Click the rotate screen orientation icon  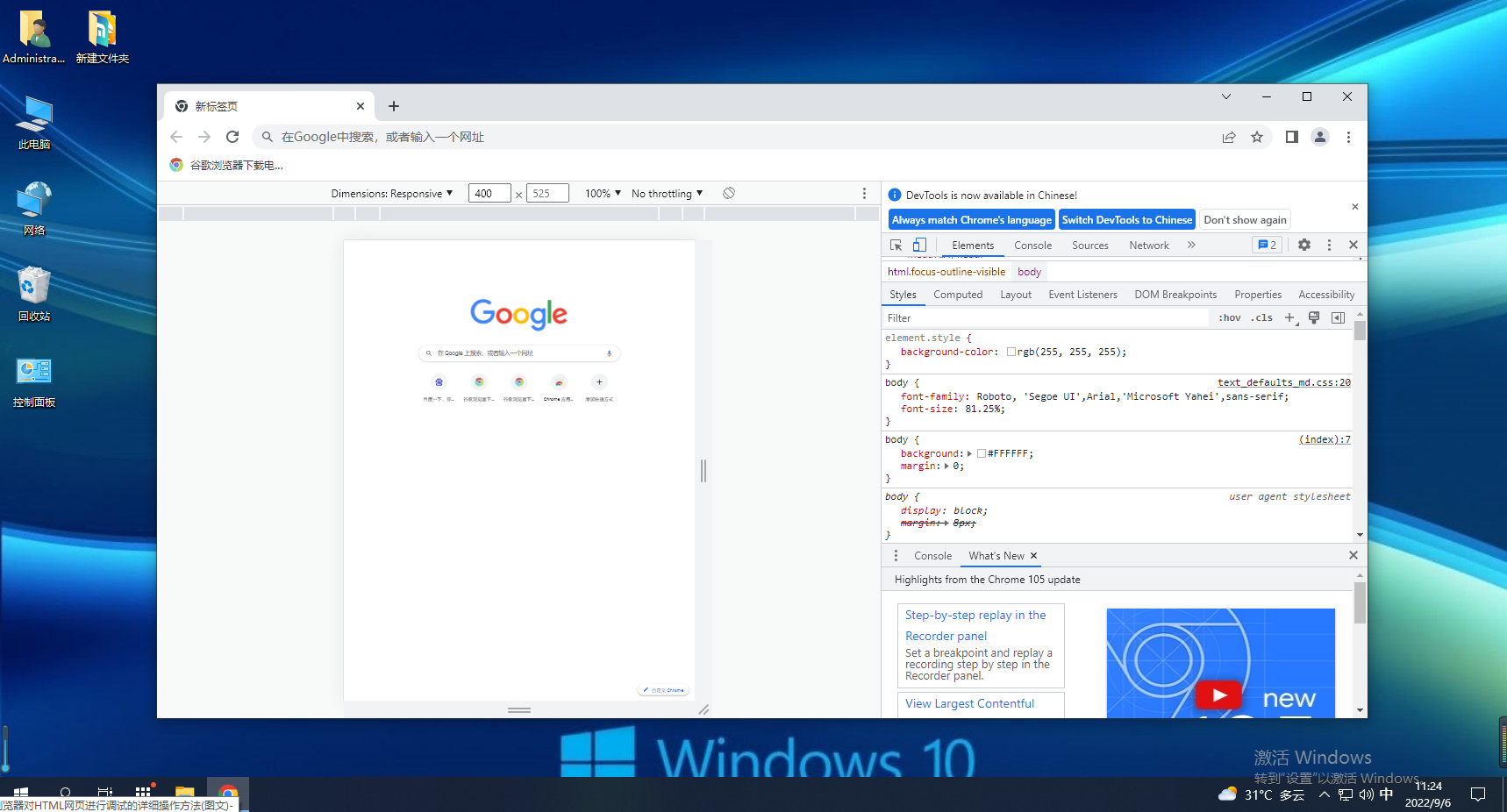(729, 194)
